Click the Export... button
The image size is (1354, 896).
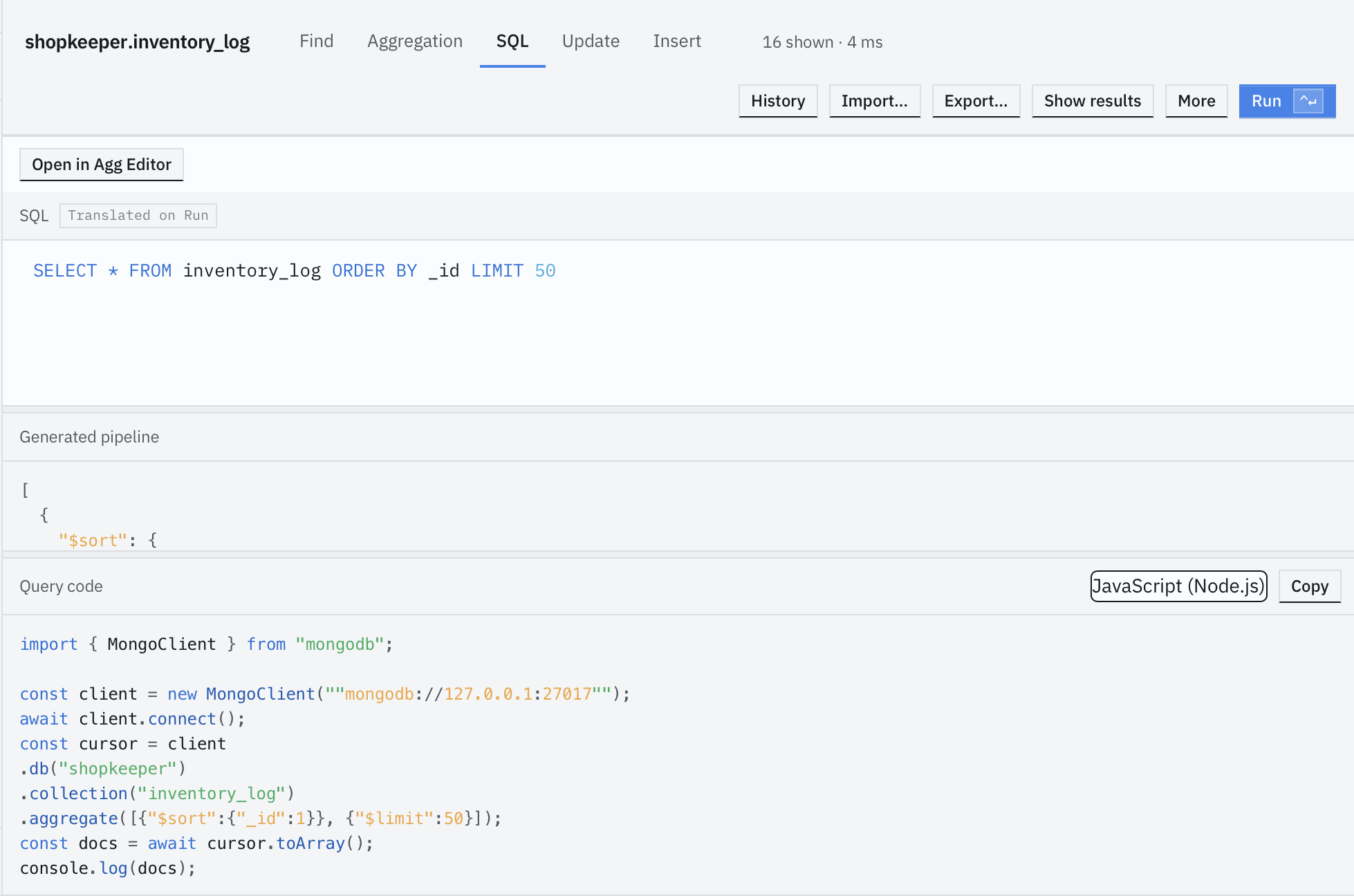pos(976,101)
